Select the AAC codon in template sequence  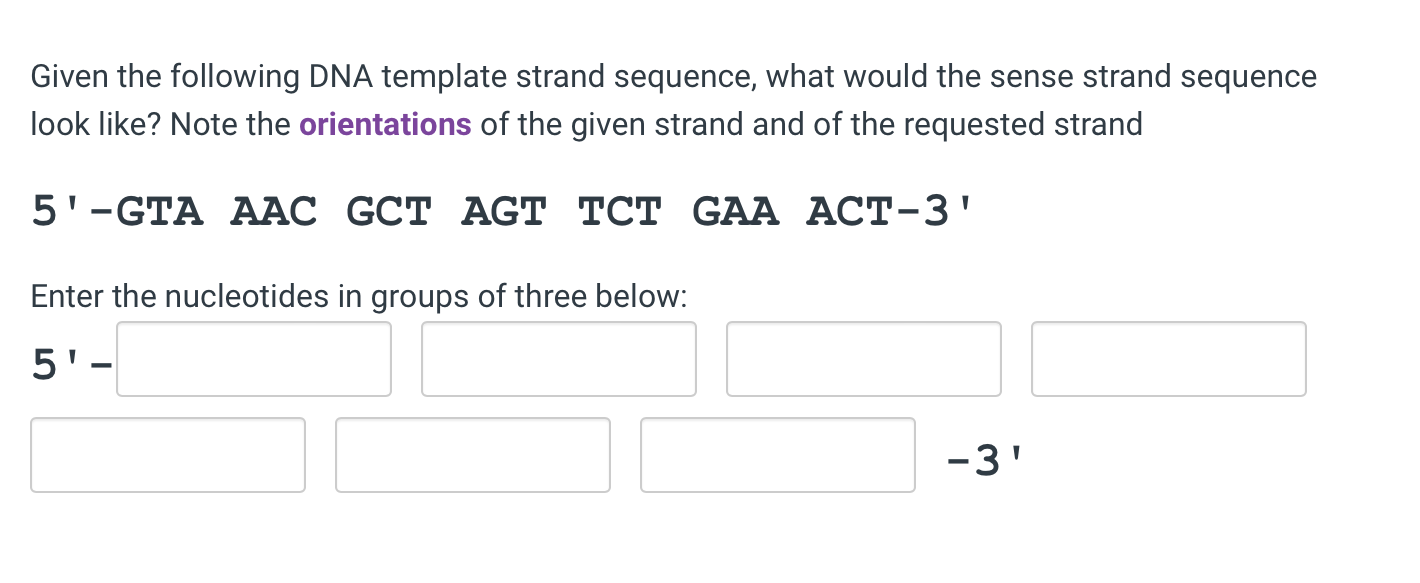pyautogui.click(x=274, y=211)
